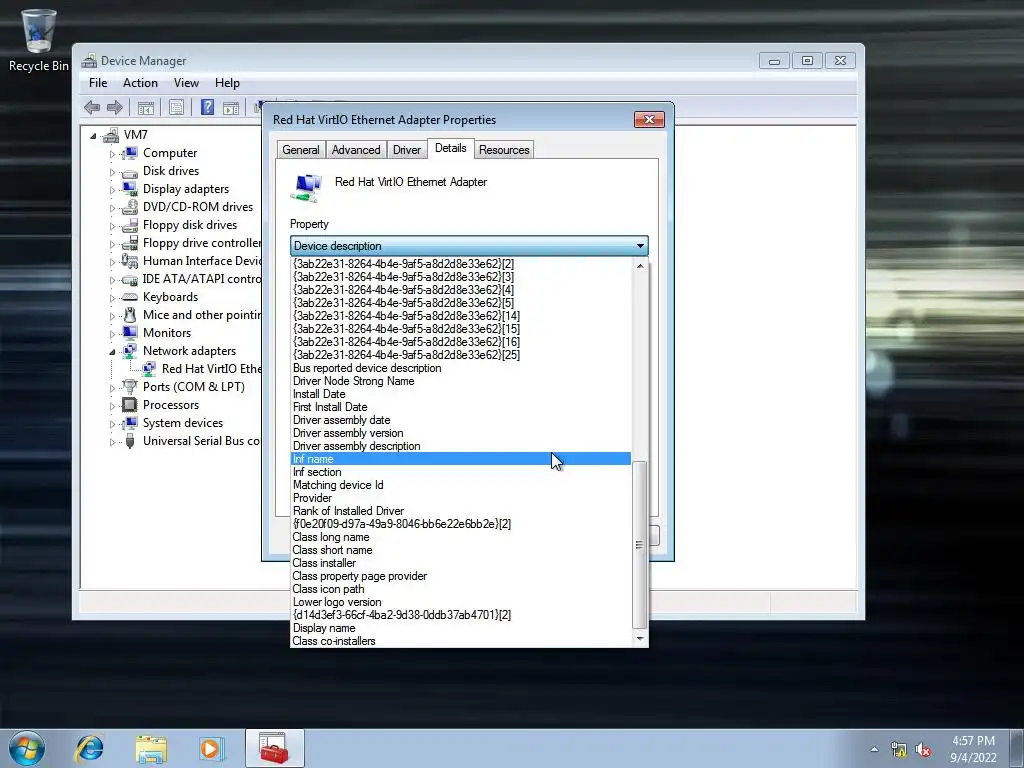Switch to the Driver tab
Screen dimensions: 1024x768
[407, 150]
